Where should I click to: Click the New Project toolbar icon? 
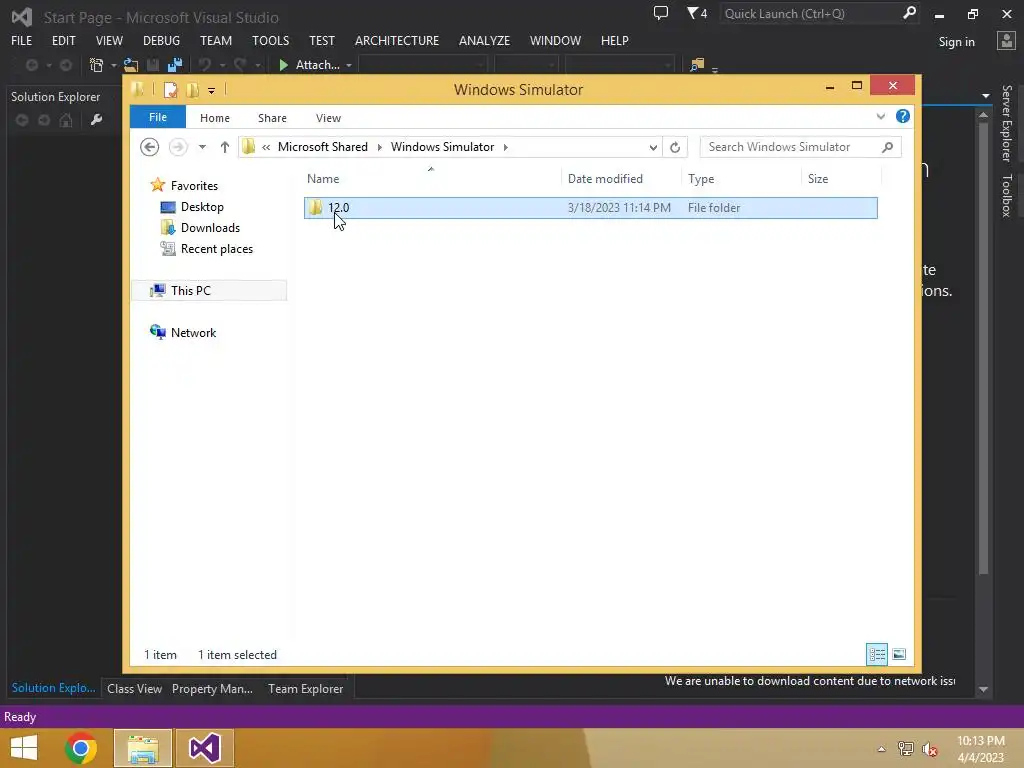tap(97, 65)
